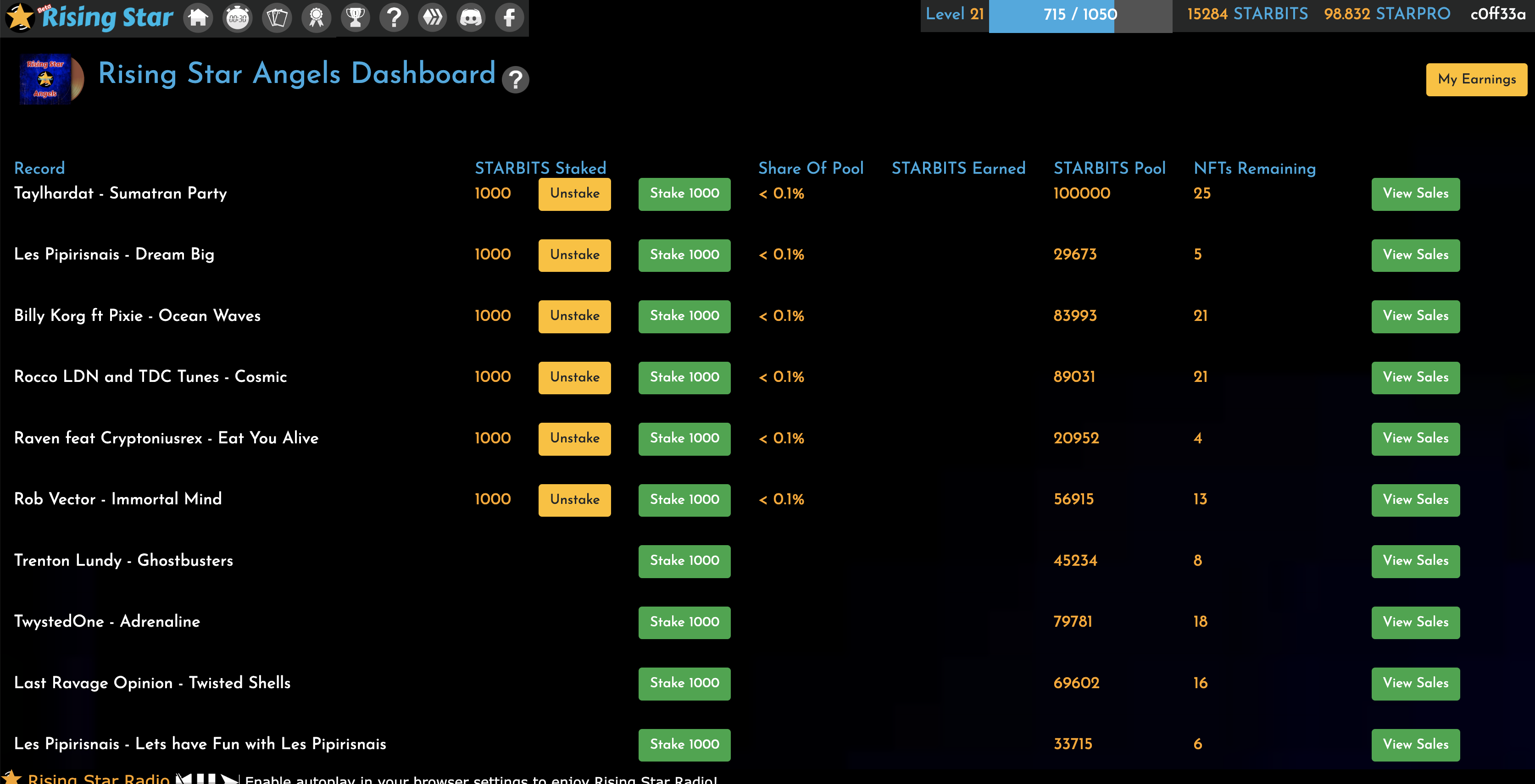Click the 15284 STARBITS balance

(1247, 14)
